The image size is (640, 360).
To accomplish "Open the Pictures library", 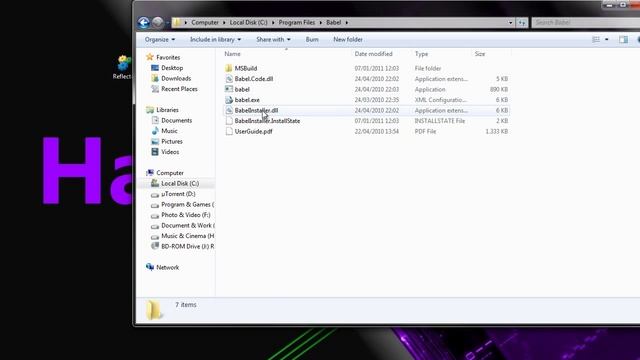I will click(x=171, y=142).
